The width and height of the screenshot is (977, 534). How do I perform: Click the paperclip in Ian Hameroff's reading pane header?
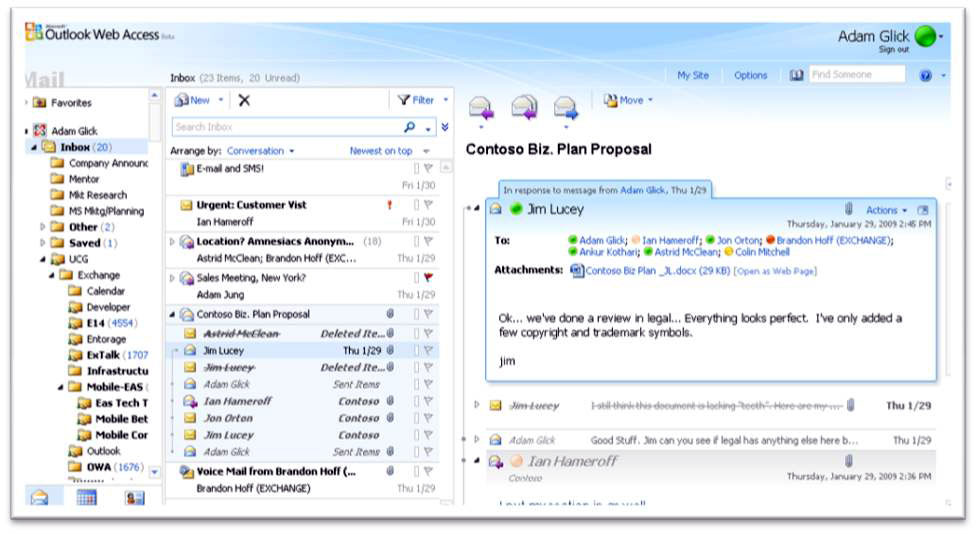(x=848, y=460)
